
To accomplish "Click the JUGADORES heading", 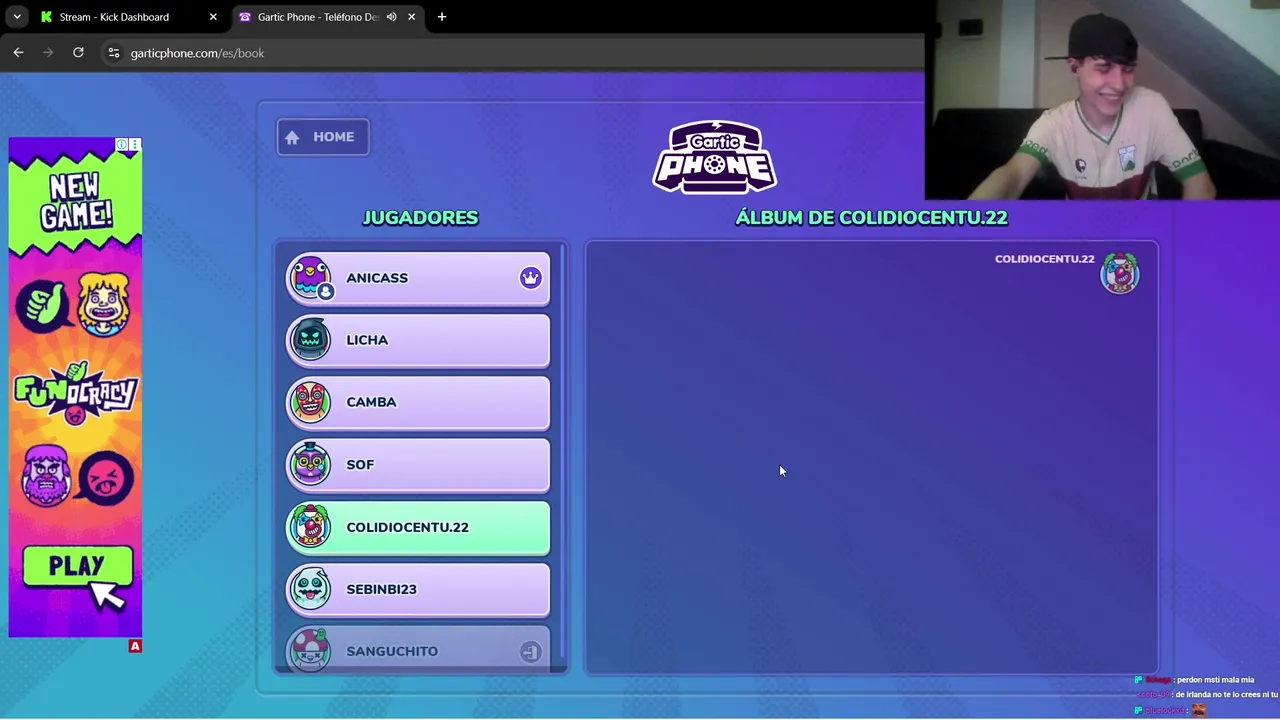I will pyautogui.click(x=420, y=217).
